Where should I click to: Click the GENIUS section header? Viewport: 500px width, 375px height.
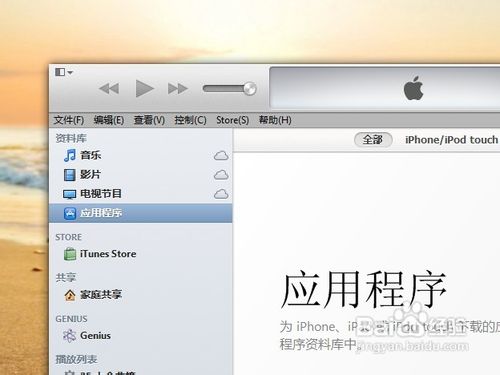tap(71, 319)
